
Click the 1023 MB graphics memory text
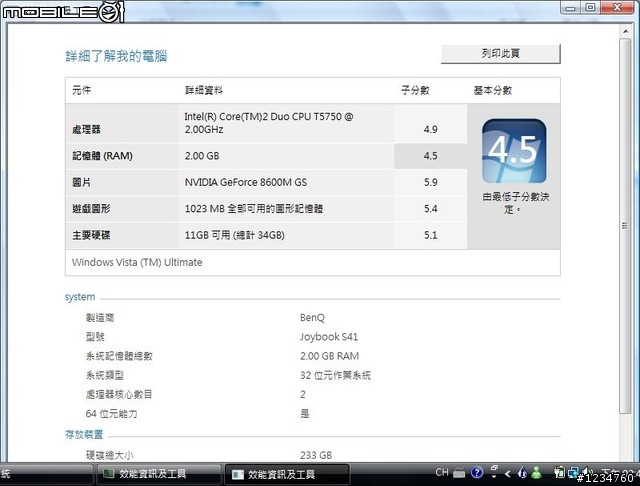[254, 209]
